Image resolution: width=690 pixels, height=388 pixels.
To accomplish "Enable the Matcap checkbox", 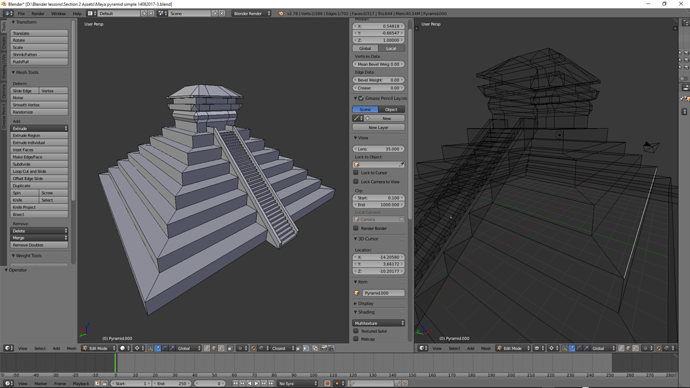I will point(356,339).
